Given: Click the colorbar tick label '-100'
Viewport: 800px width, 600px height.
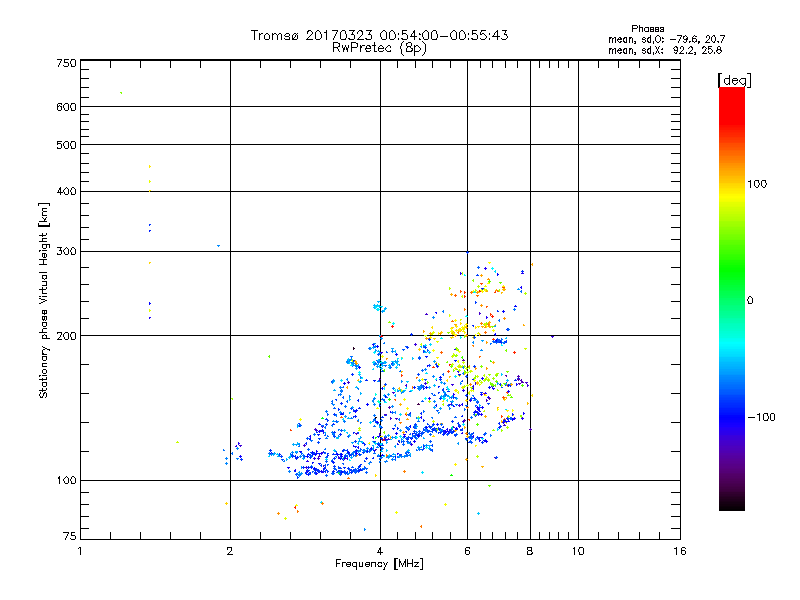Looking at the screenshot, I should [x=761, y=417].
